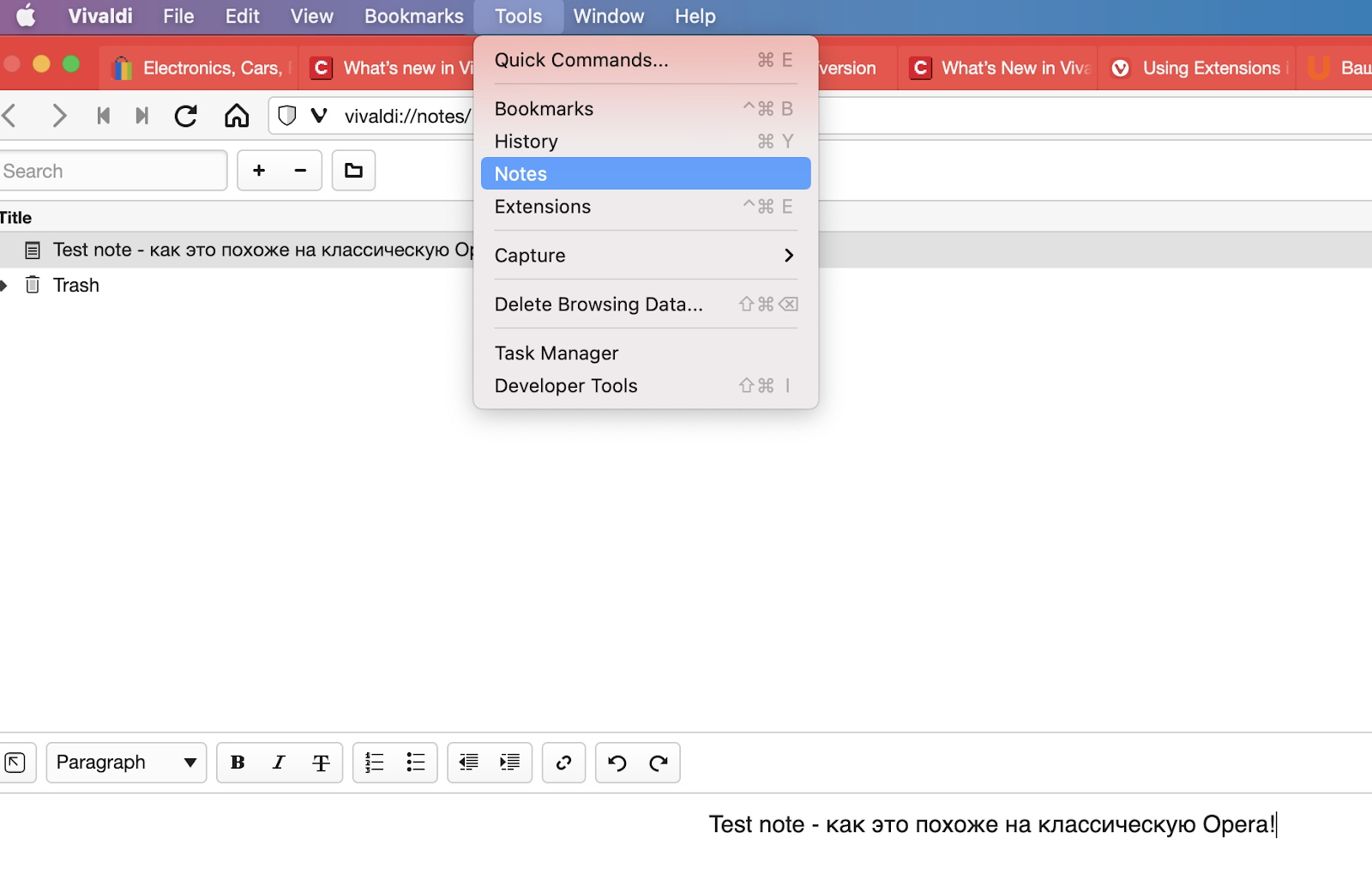Open the shield tracker blocker icon
1372x893 pixels.
[x=287, y=115]
